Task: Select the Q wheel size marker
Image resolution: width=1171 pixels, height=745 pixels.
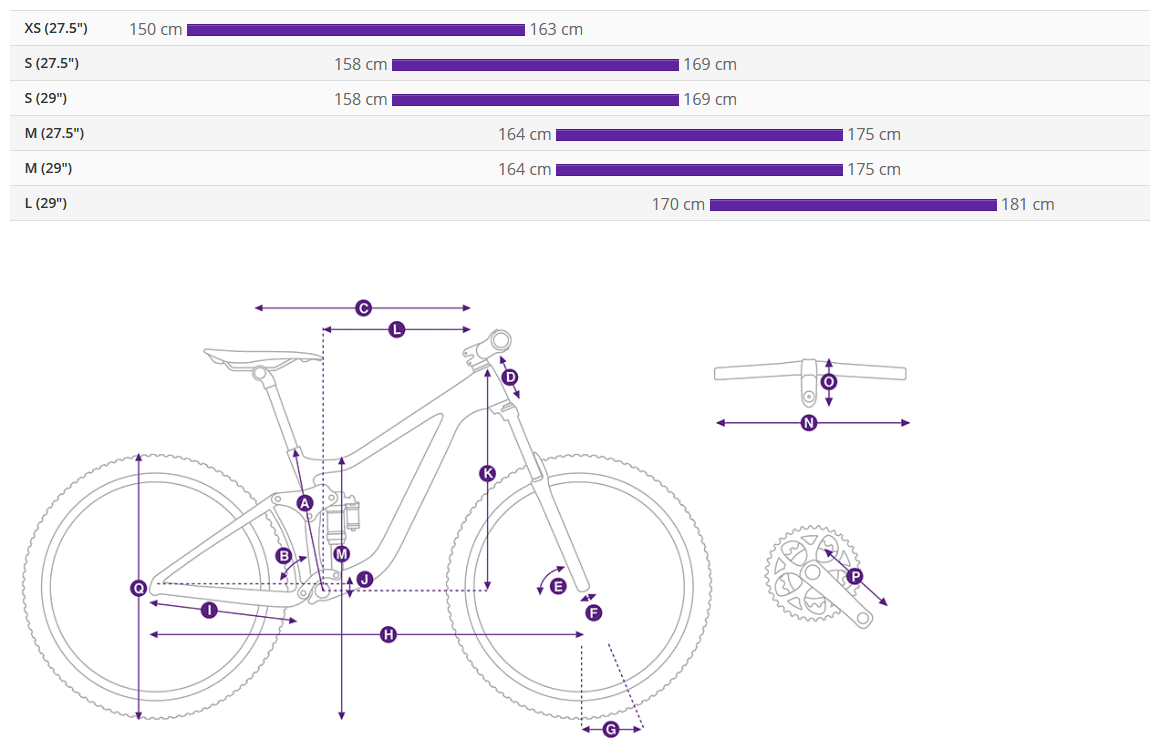Action: pyautogui.click(x=139, y=588)
